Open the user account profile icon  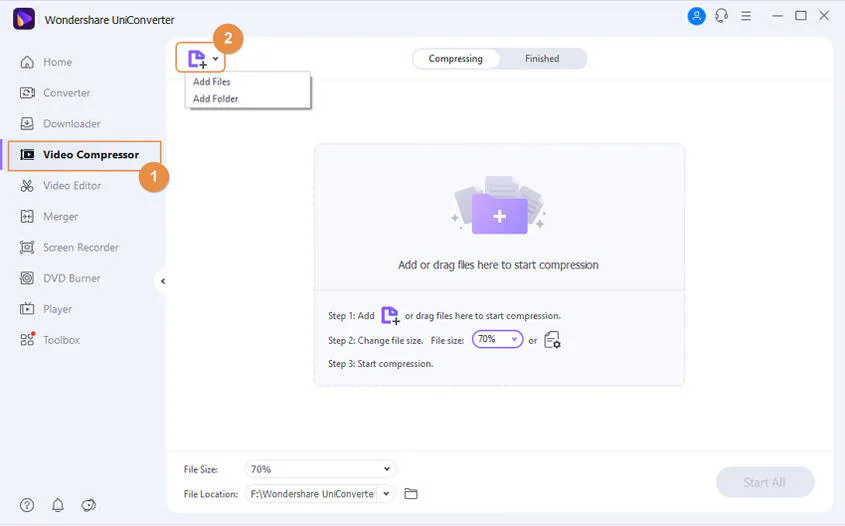click(x=696, y=16)
